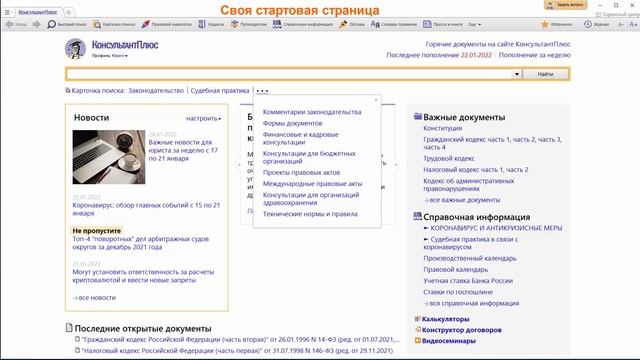Screen dimensions: 640x360
Task: Choose Консультации для бюджетных организаций
Action: tap(309, 158)
